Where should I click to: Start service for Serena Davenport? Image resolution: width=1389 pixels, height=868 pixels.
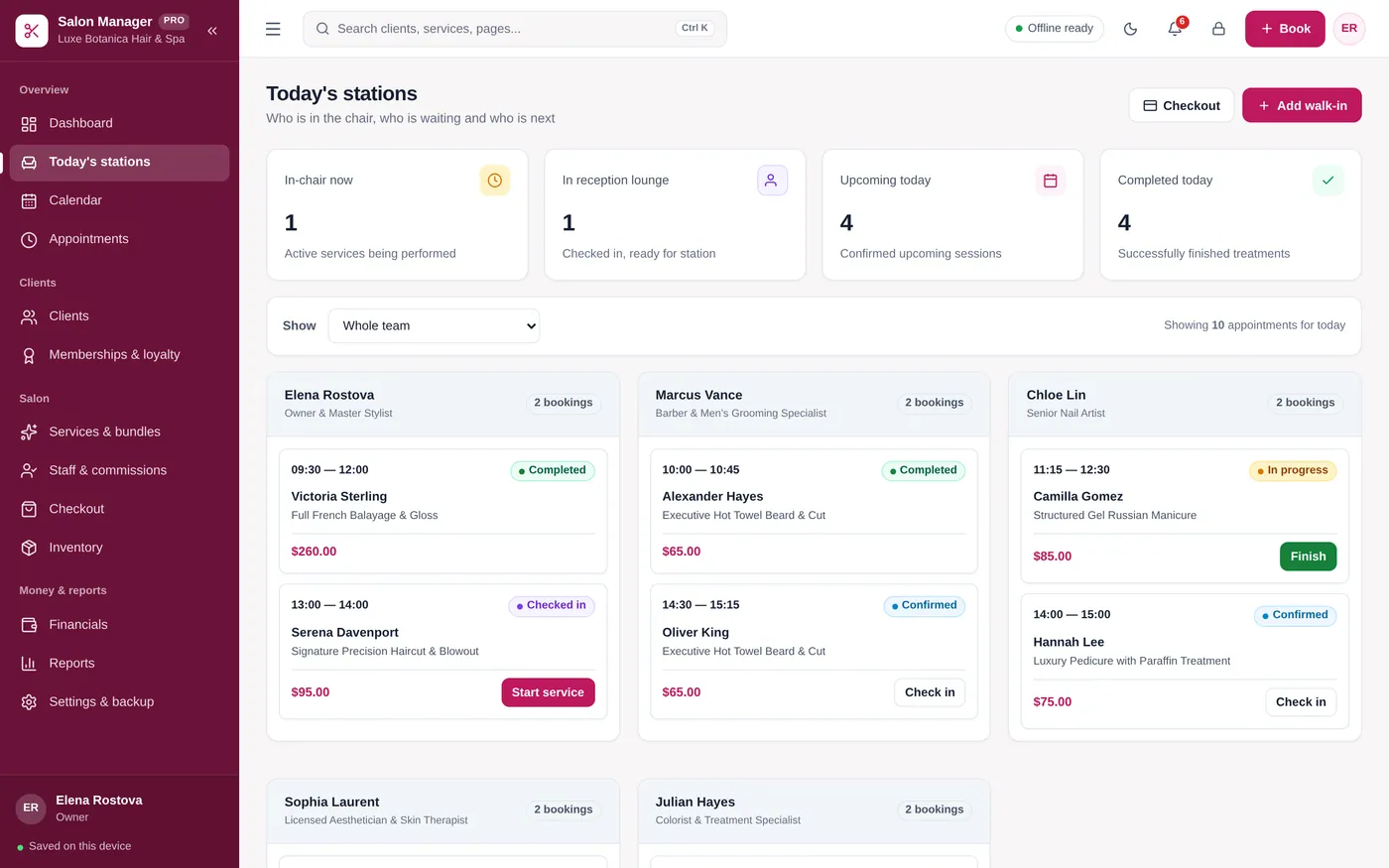(548, 692)
